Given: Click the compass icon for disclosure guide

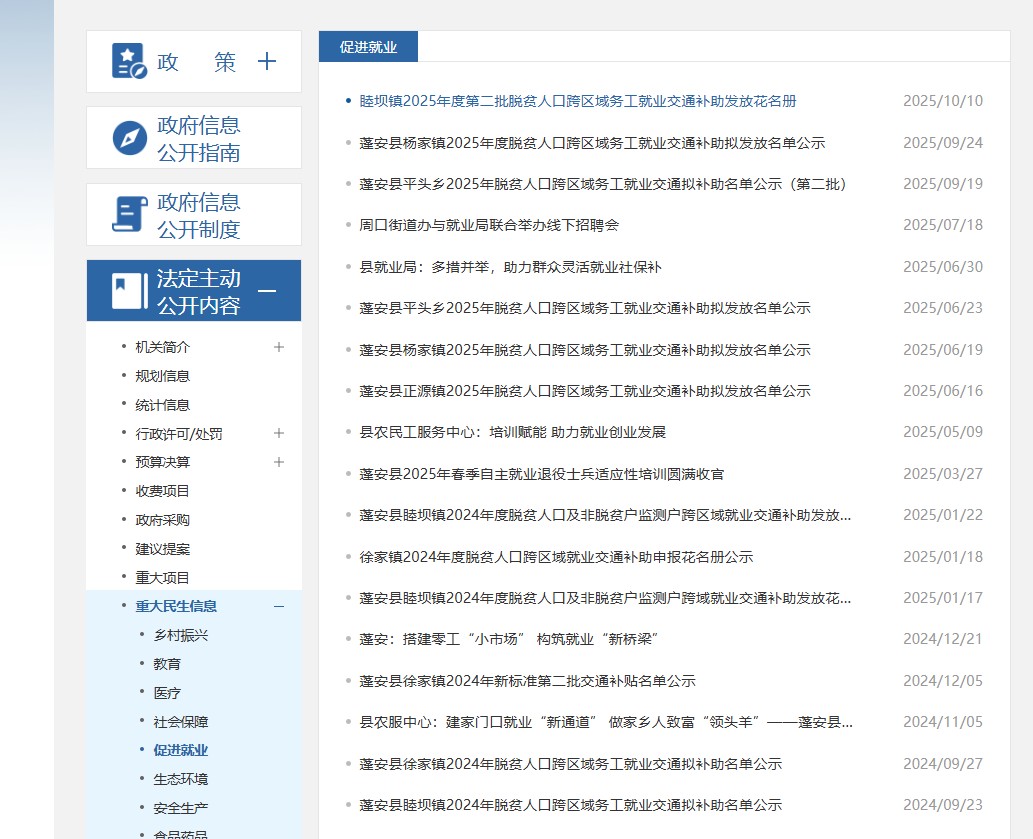Looking at the screenshot, I should [x=130, y=138].
